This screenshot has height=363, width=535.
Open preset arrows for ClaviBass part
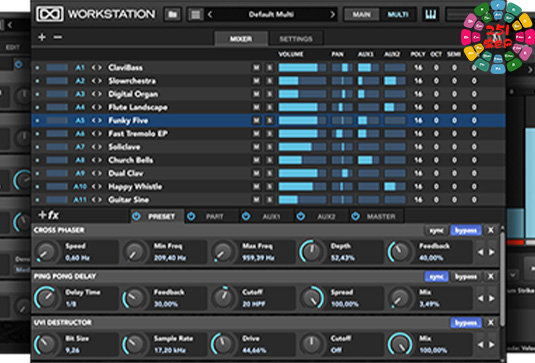[x=97, y=68]
